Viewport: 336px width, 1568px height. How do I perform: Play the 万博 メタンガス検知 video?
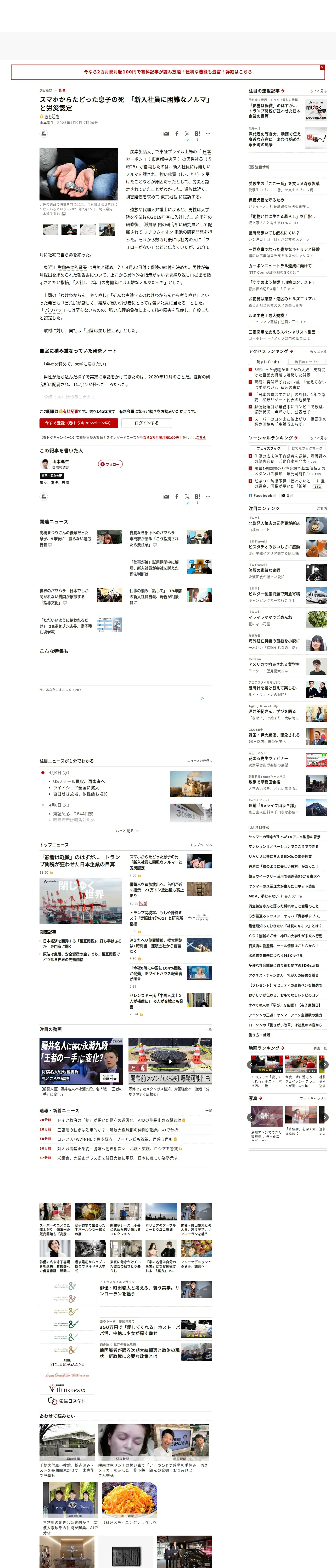tap(170, 1062)
